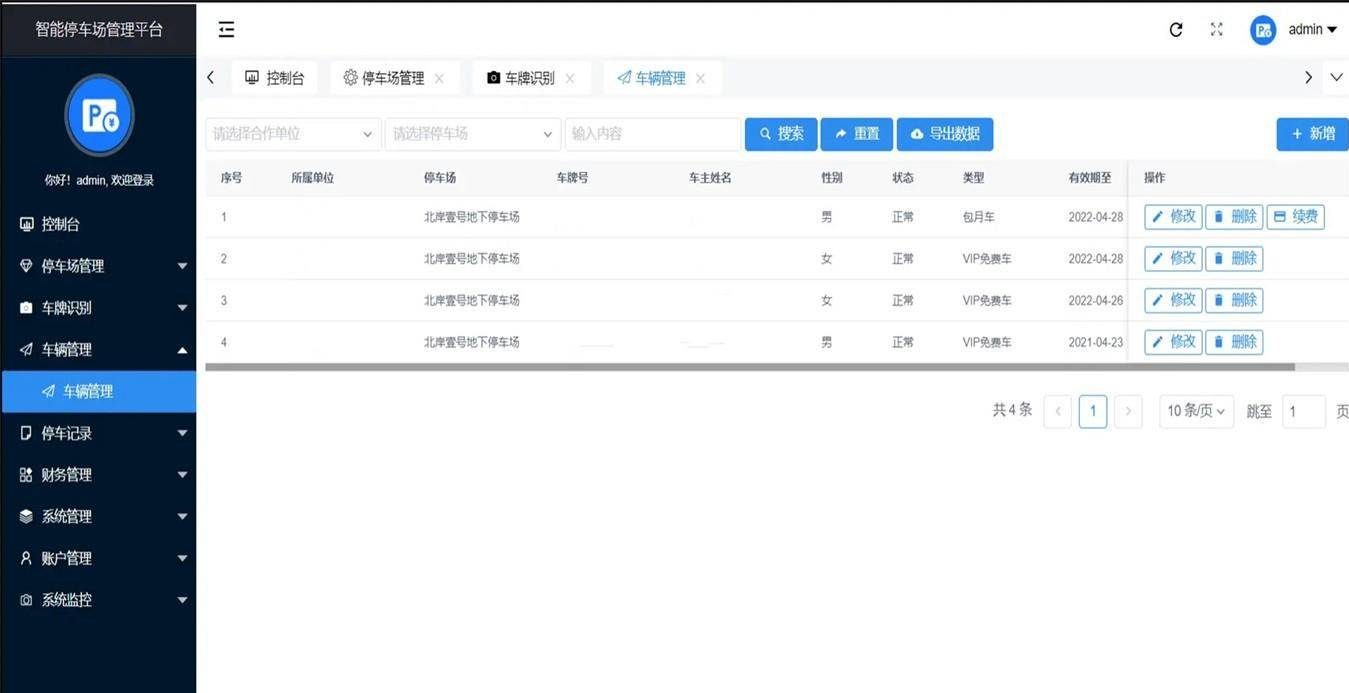Screen dimensions: 1349x693
Task: Switch to the 控制台 tab
Action: coord(275,78)
